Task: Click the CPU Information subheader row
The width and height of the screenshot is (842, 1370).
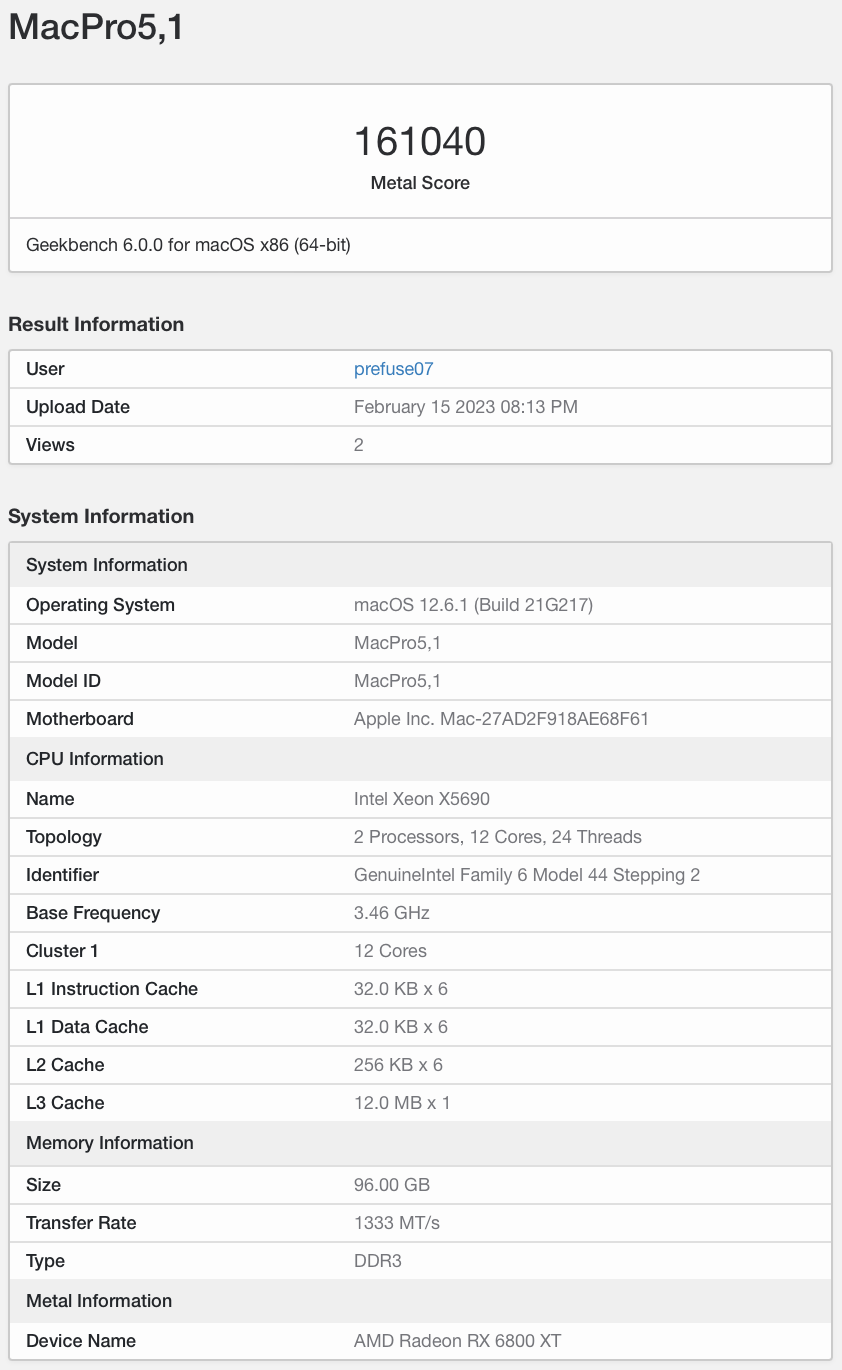Action: [420, 759]
